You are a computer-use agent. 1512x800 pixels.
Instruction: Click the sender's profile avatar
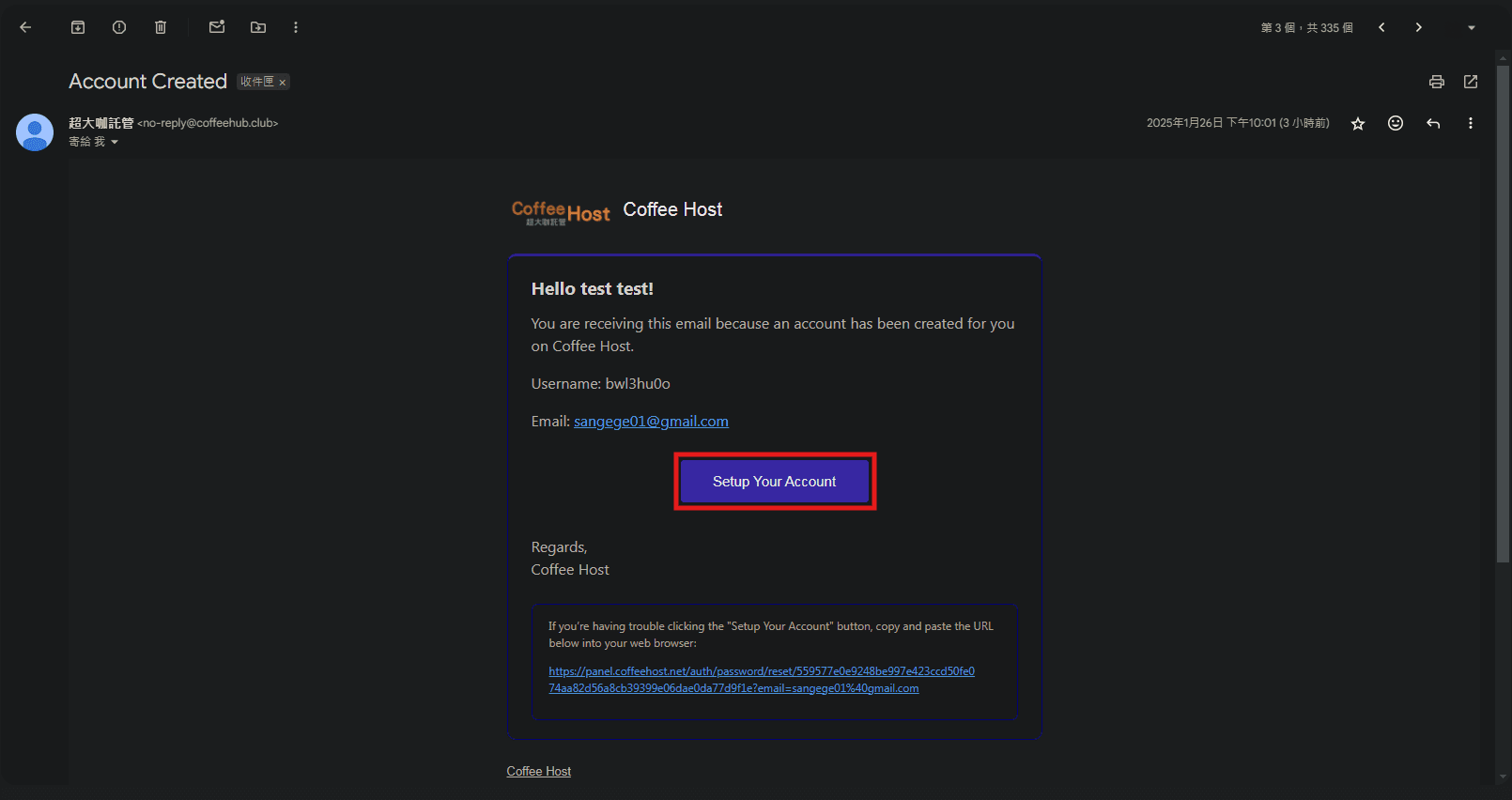pos(35,132)
